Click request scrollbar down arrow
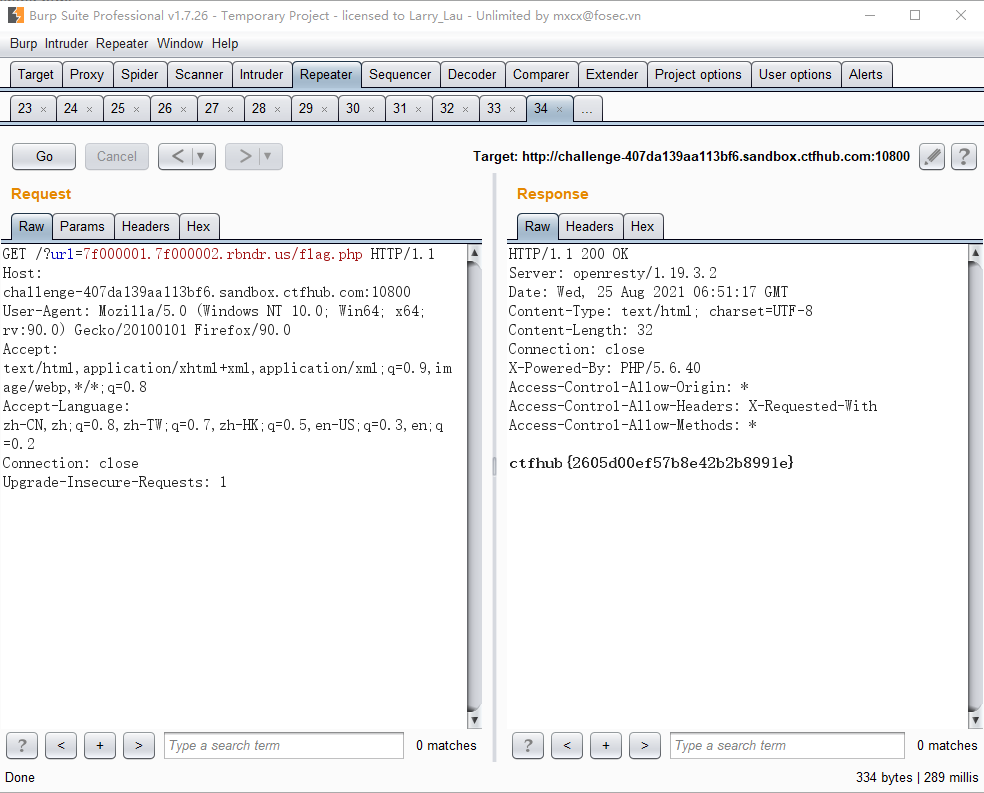This screenshot has height=793, width=984. (x=474, y=720)
